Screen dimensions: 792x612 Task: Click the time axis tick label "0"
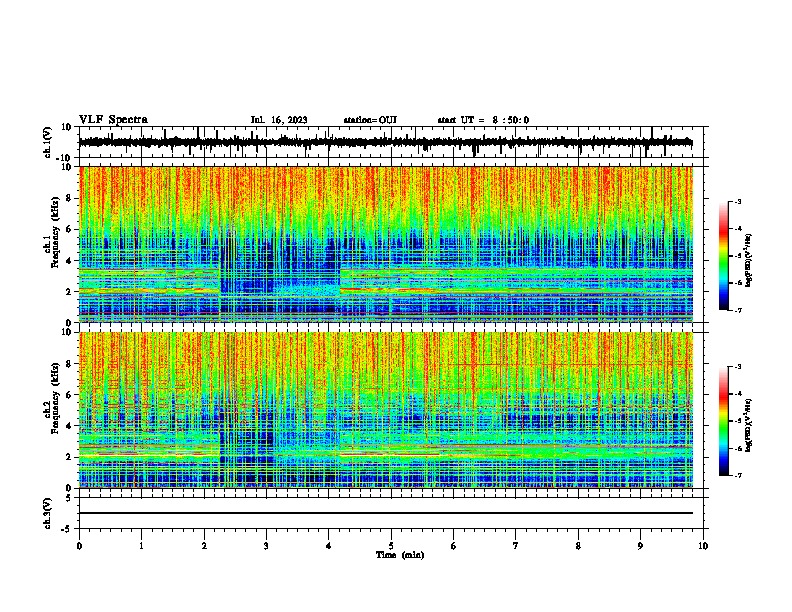click(79, 546)
